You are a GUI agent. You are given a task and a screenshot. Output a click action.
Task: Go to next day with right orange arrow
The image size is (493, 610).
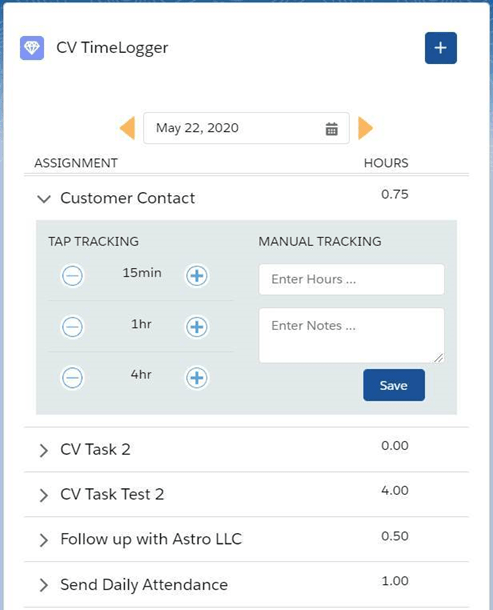point(365,128)
